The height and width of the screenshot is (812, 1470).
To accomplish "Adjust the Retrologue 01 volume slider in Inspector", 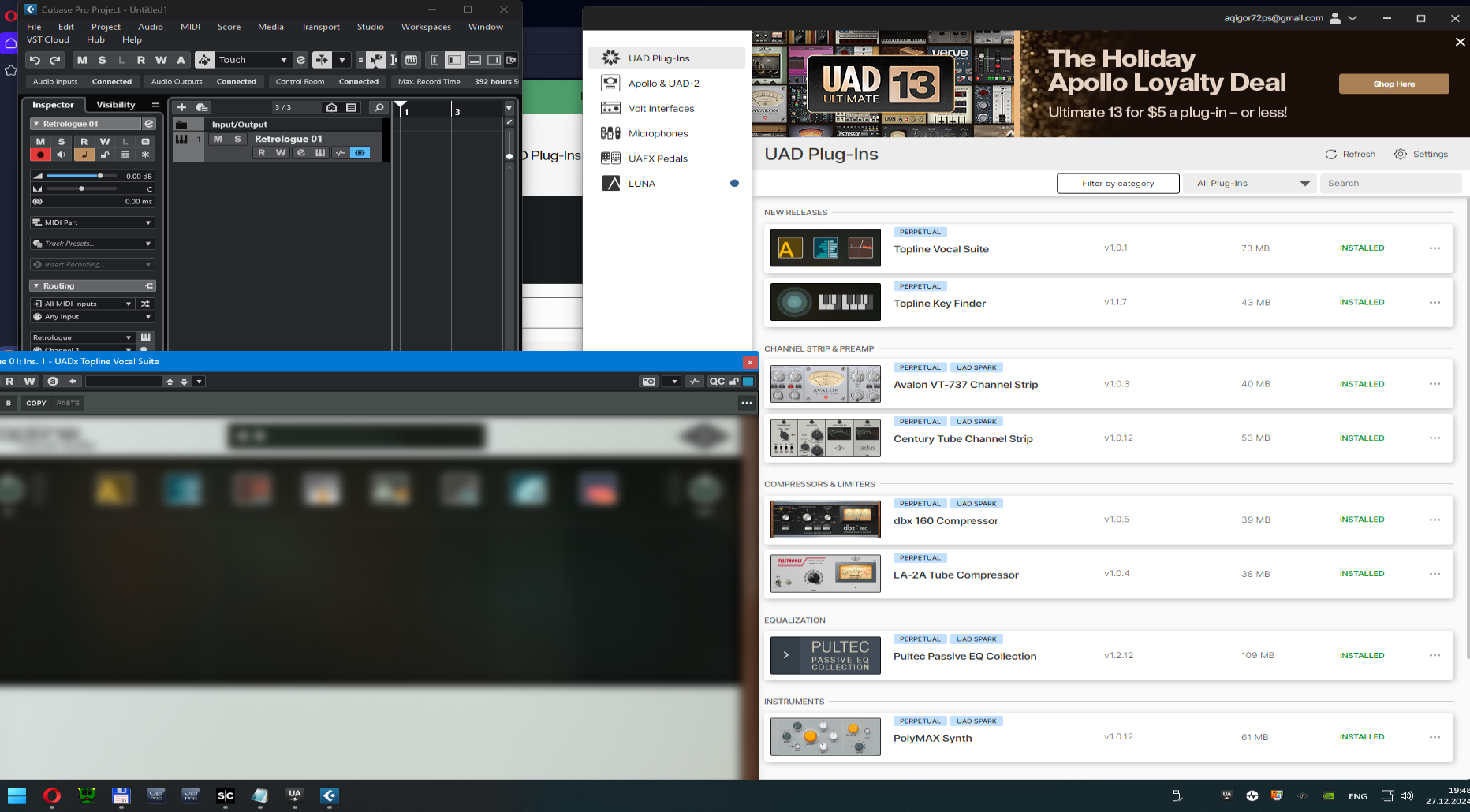I will (81, 176).
